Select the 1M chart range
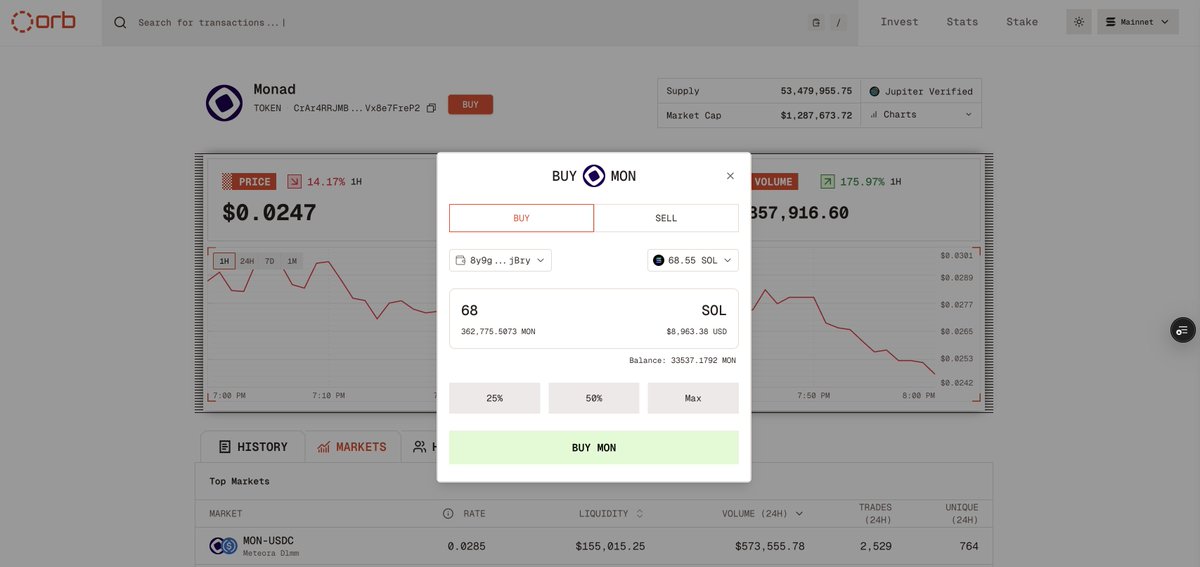 292,261
